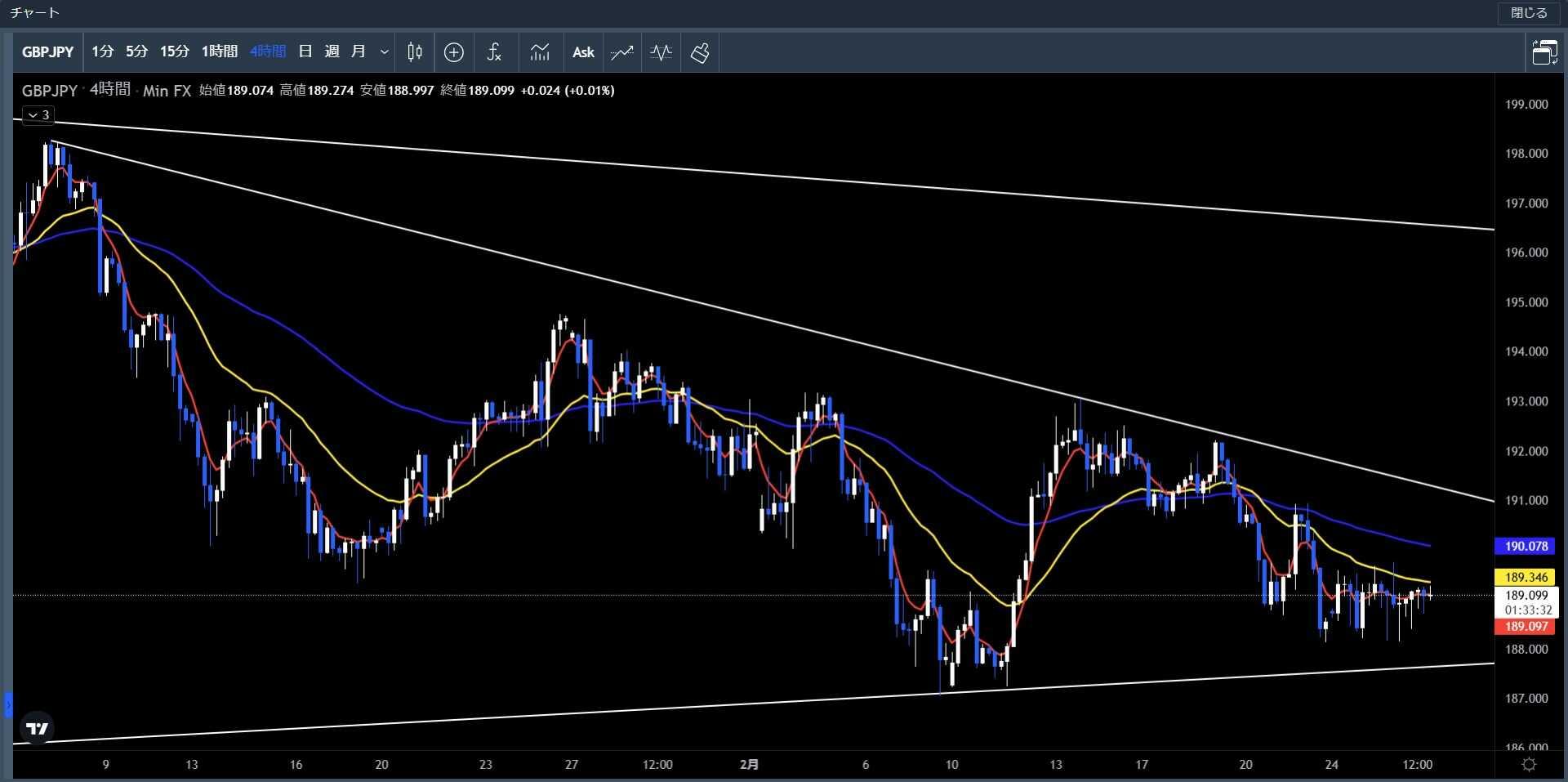Click the 24 date axis label
The image size is (1568, 782).
pos(1331,764)
